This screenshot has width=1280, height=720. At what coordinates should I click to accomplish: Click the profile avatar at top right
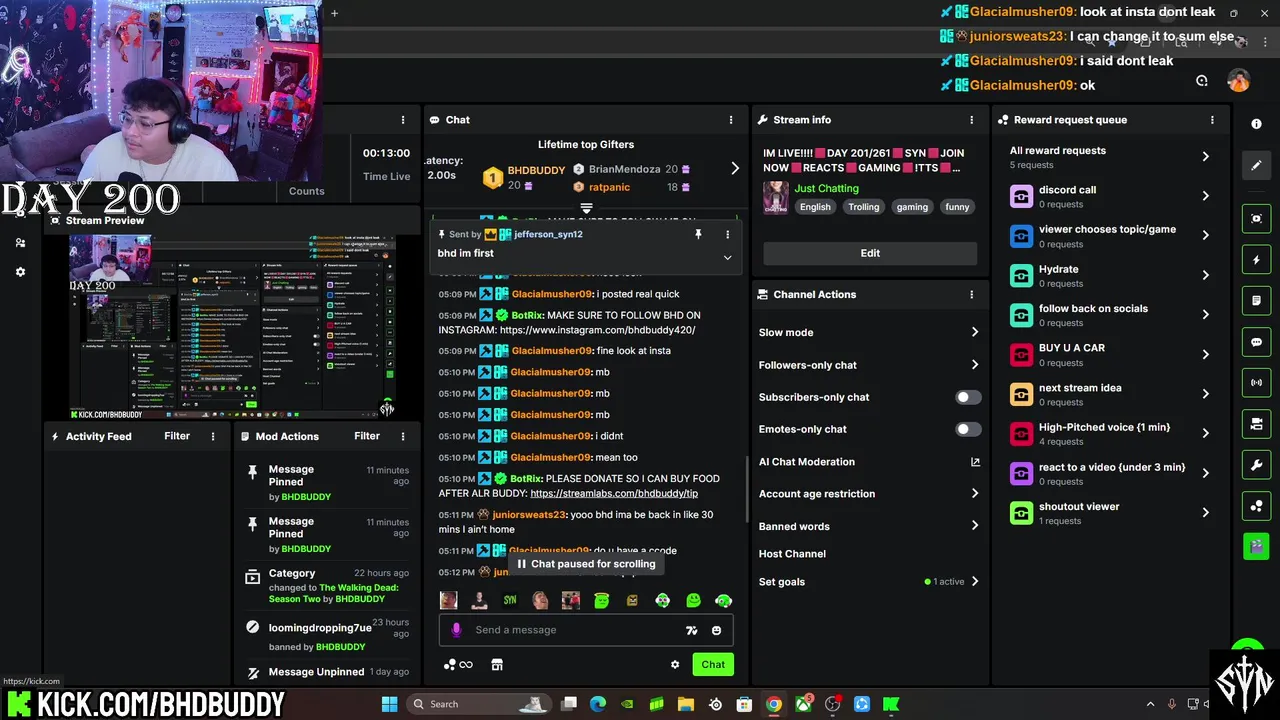[1238, 81]
